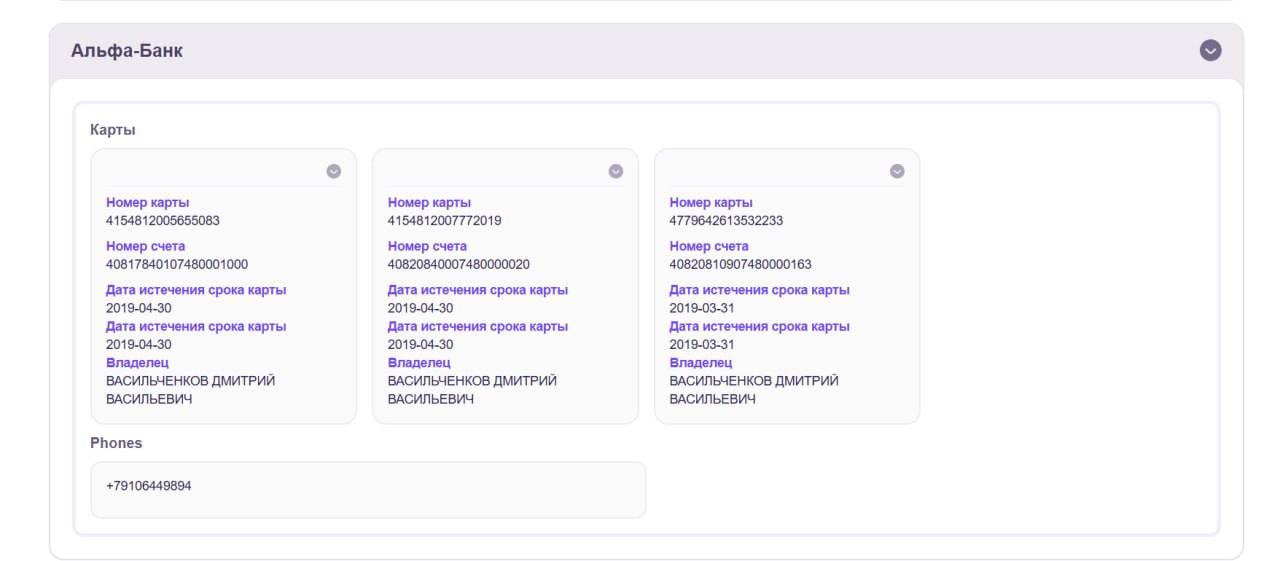
Task: Click the first card's Номер счета label
Action: pos(145,247)
